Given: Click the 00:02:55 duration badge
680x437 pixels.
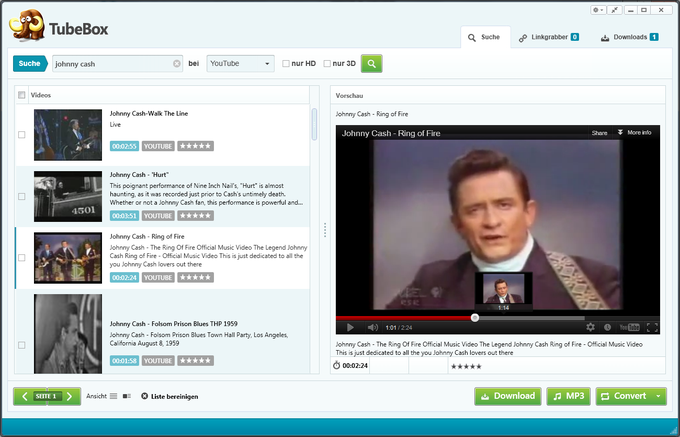Looking at the screenshot, I should point(124,146).
